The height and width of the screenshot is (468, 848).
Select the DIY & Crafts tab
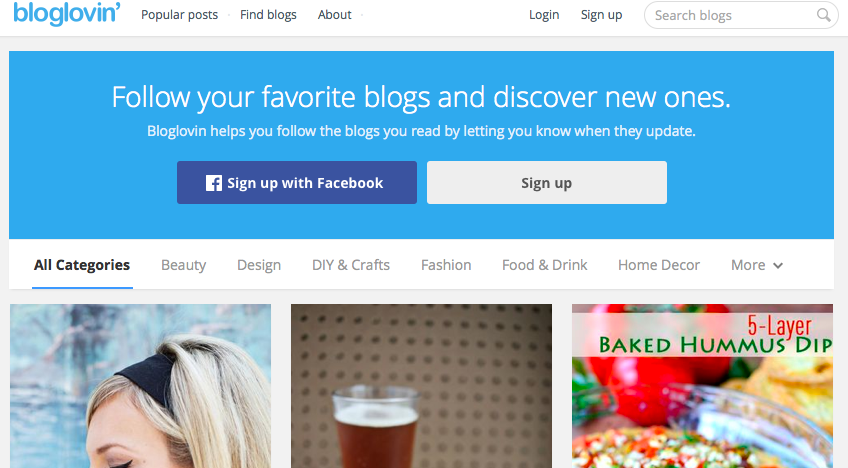[351, 265]
